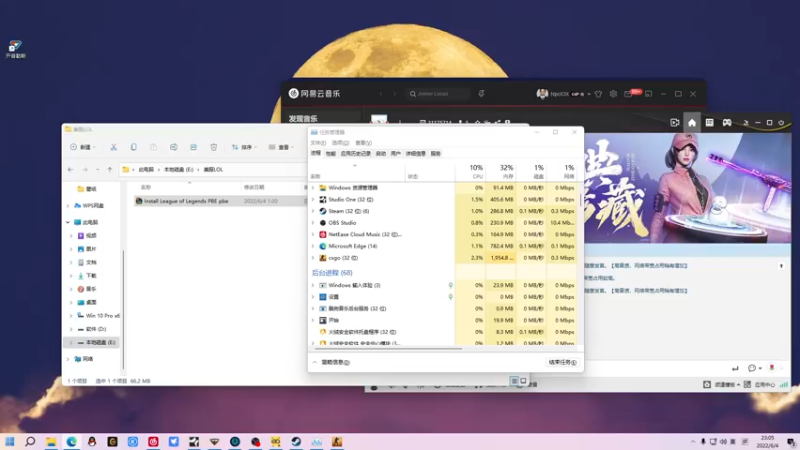Open taskbar search magnifier
This screenshot has height=450, width=800.
(x=30, y=442)
